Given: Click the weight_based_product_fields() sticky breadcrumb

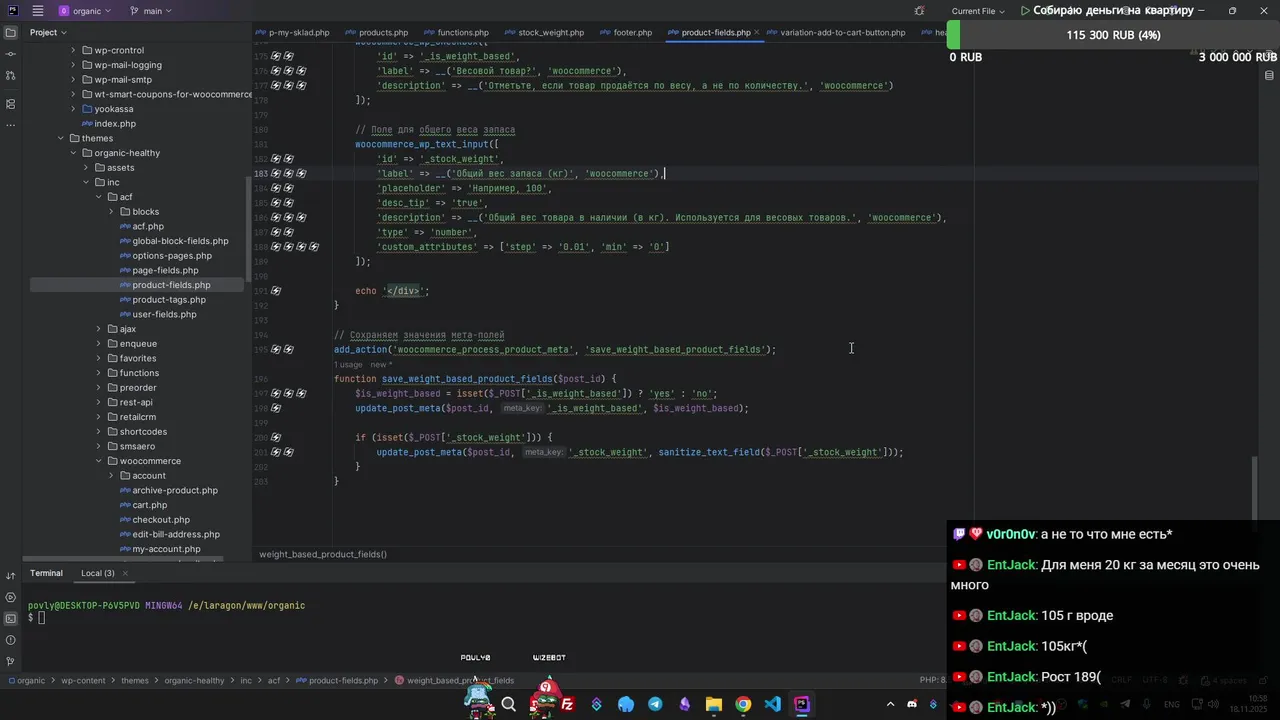Looking at the screenshot, I should coord(323,554).
